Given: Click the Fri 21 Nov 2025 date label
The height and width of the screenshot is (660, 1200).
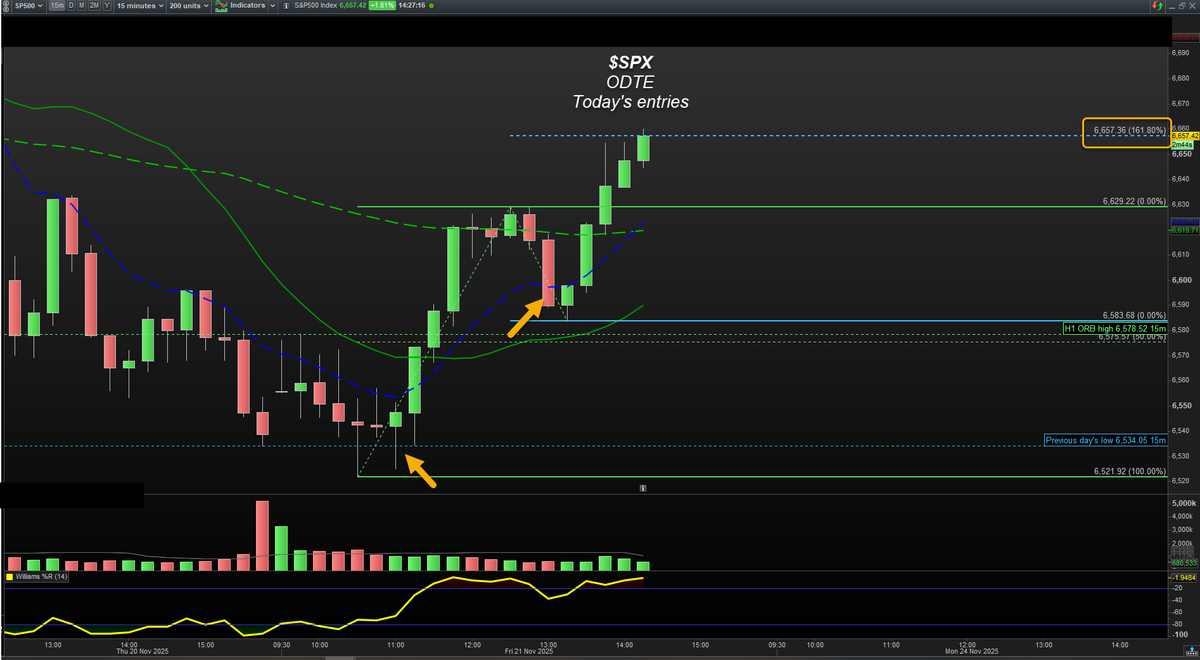Looking at the screenshot, I should [x=528, y=651].
